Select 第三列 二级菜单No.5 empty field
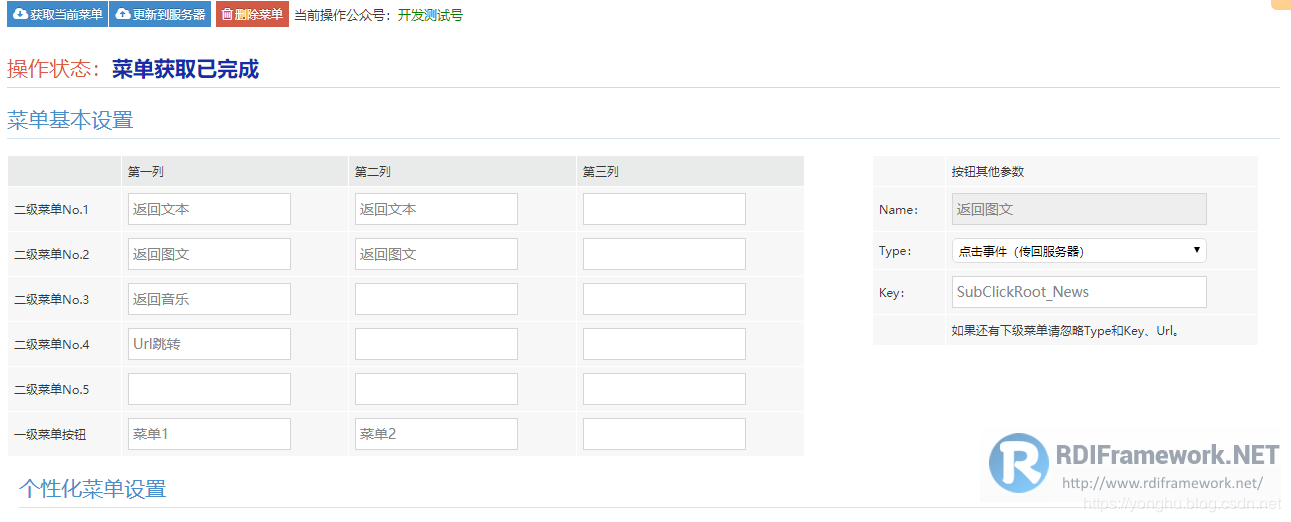1291x522 pixels. pyautogui.click(x=664, y=389)
